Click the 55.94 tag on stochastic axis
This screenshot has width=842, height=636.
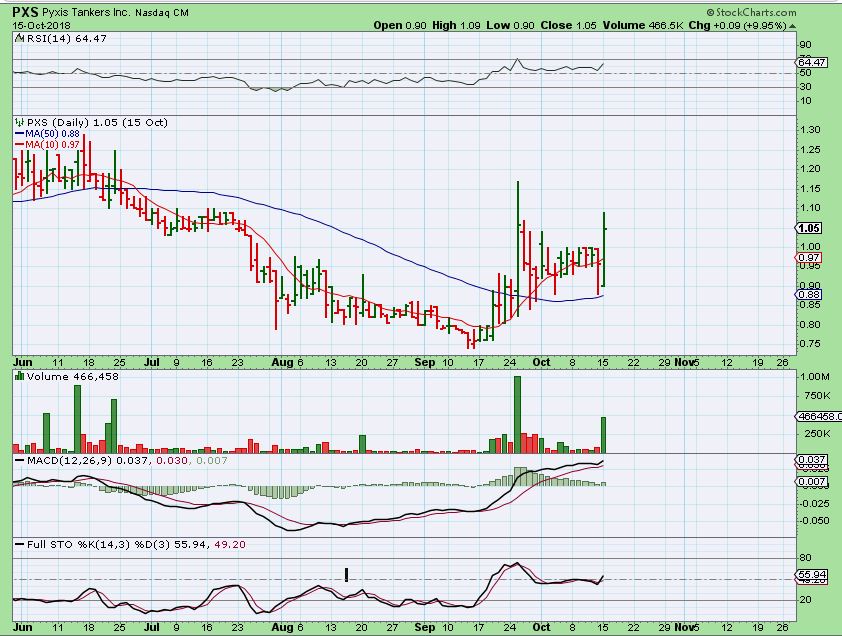click(x=811, y=574)
